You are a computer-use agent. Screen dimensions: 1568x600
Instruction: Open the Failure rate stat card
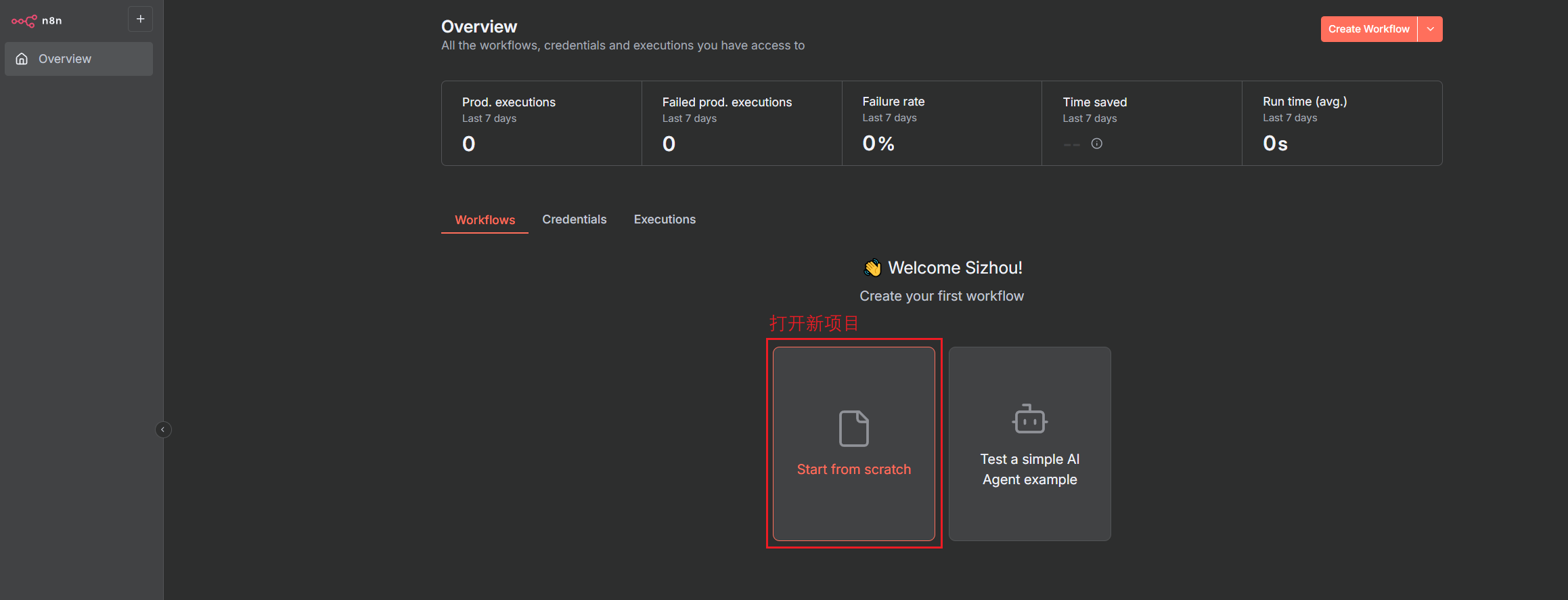point(941,123)
